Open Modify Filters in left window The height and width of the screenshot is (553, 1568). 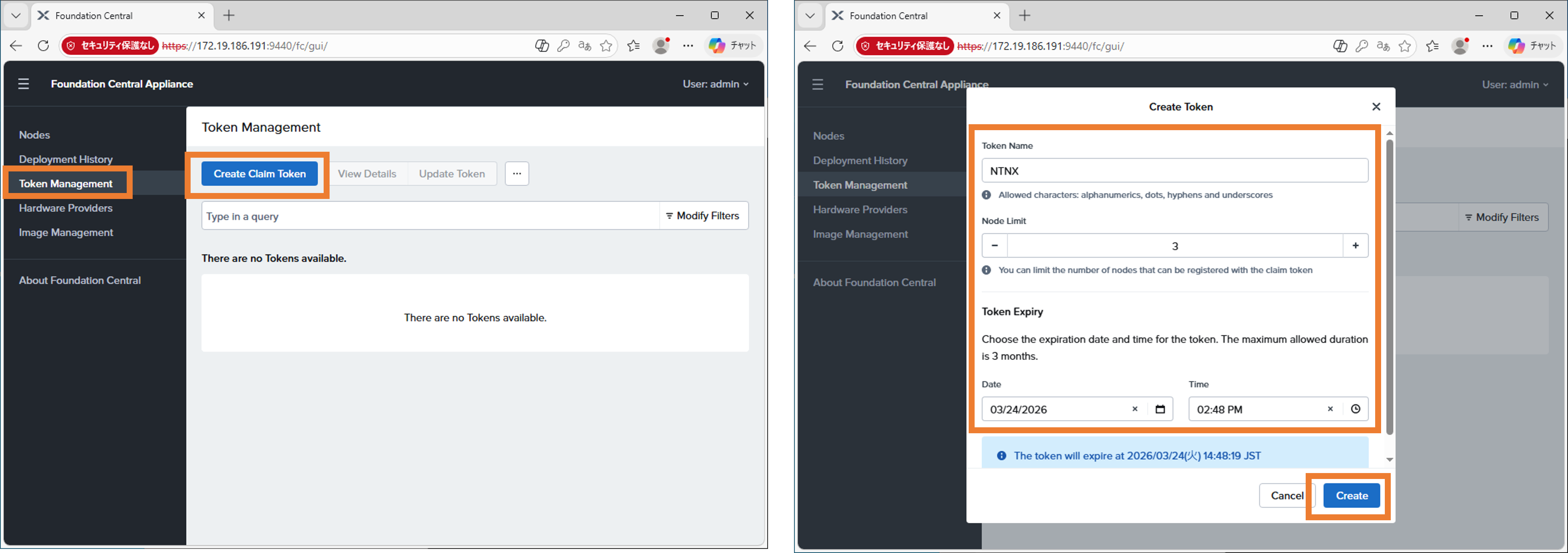click(x=703, y=216)
